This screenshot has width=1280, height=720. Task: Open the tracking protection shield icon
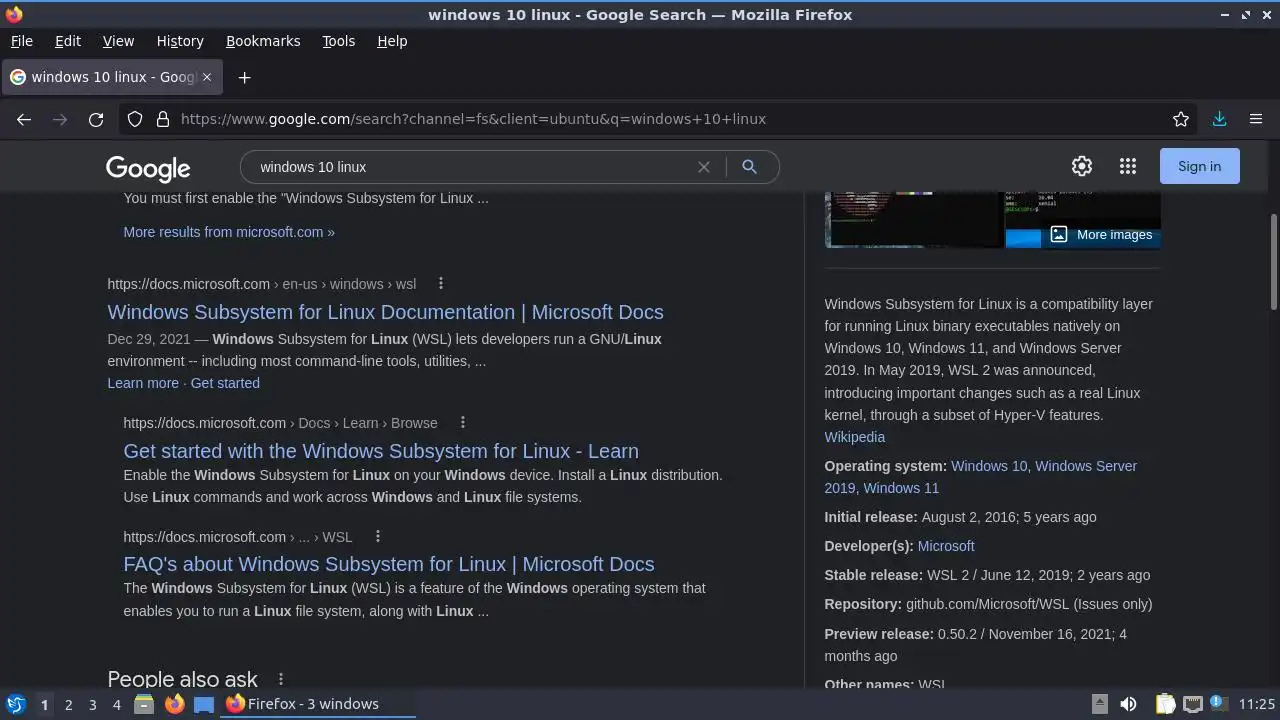point(135,119)
